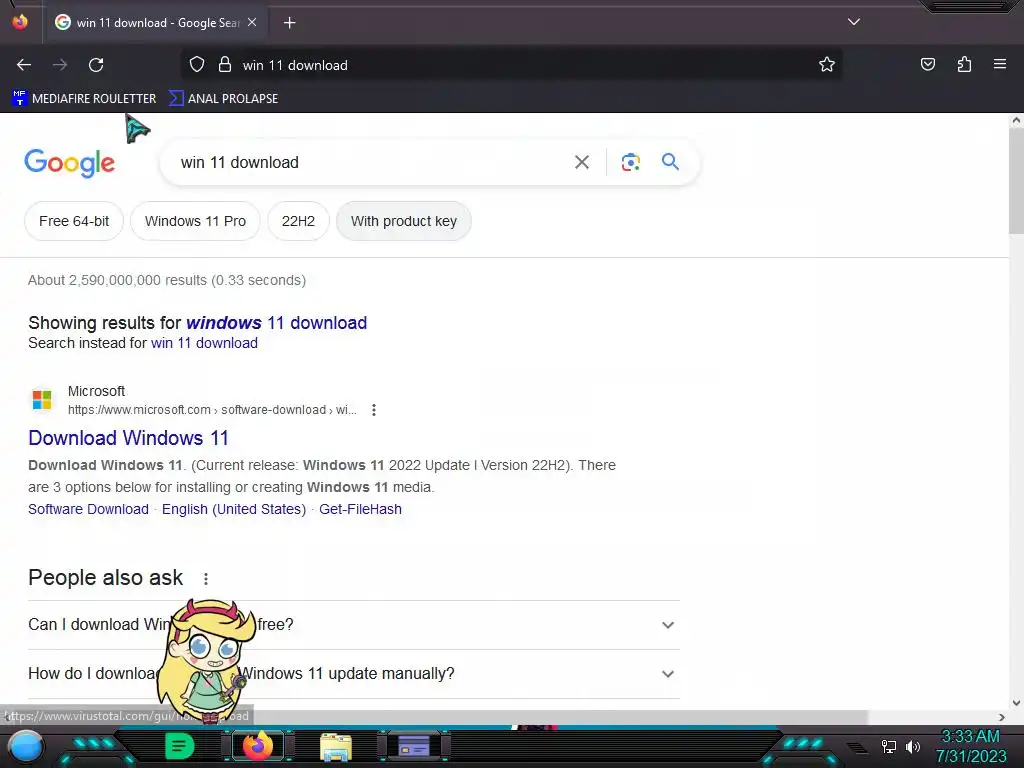Open the Get-FileHash sitelink
The image size is (1024, 768).
[360, 509]
